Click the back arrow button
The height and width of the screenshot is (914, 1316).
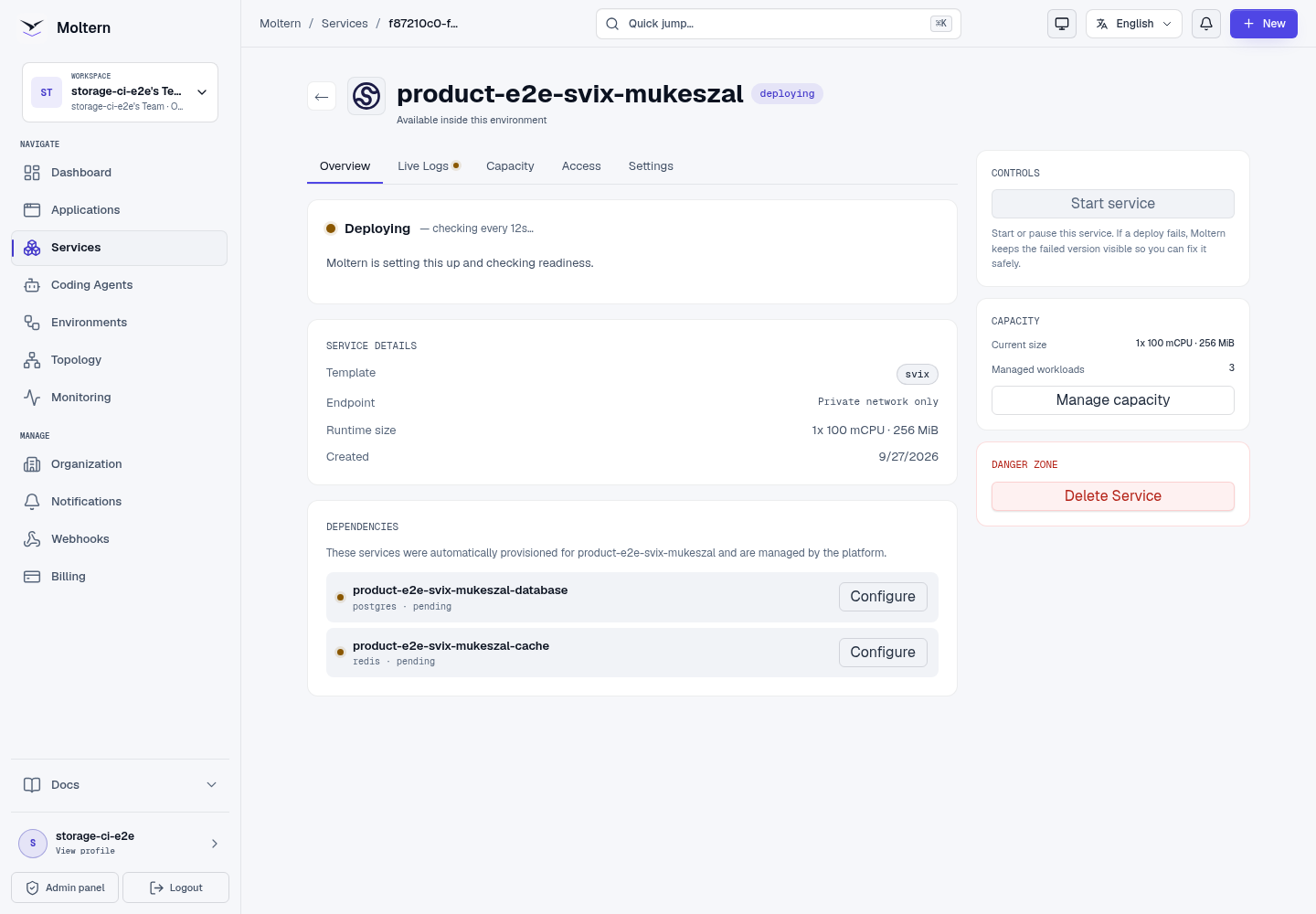click(x=322, y=96)
